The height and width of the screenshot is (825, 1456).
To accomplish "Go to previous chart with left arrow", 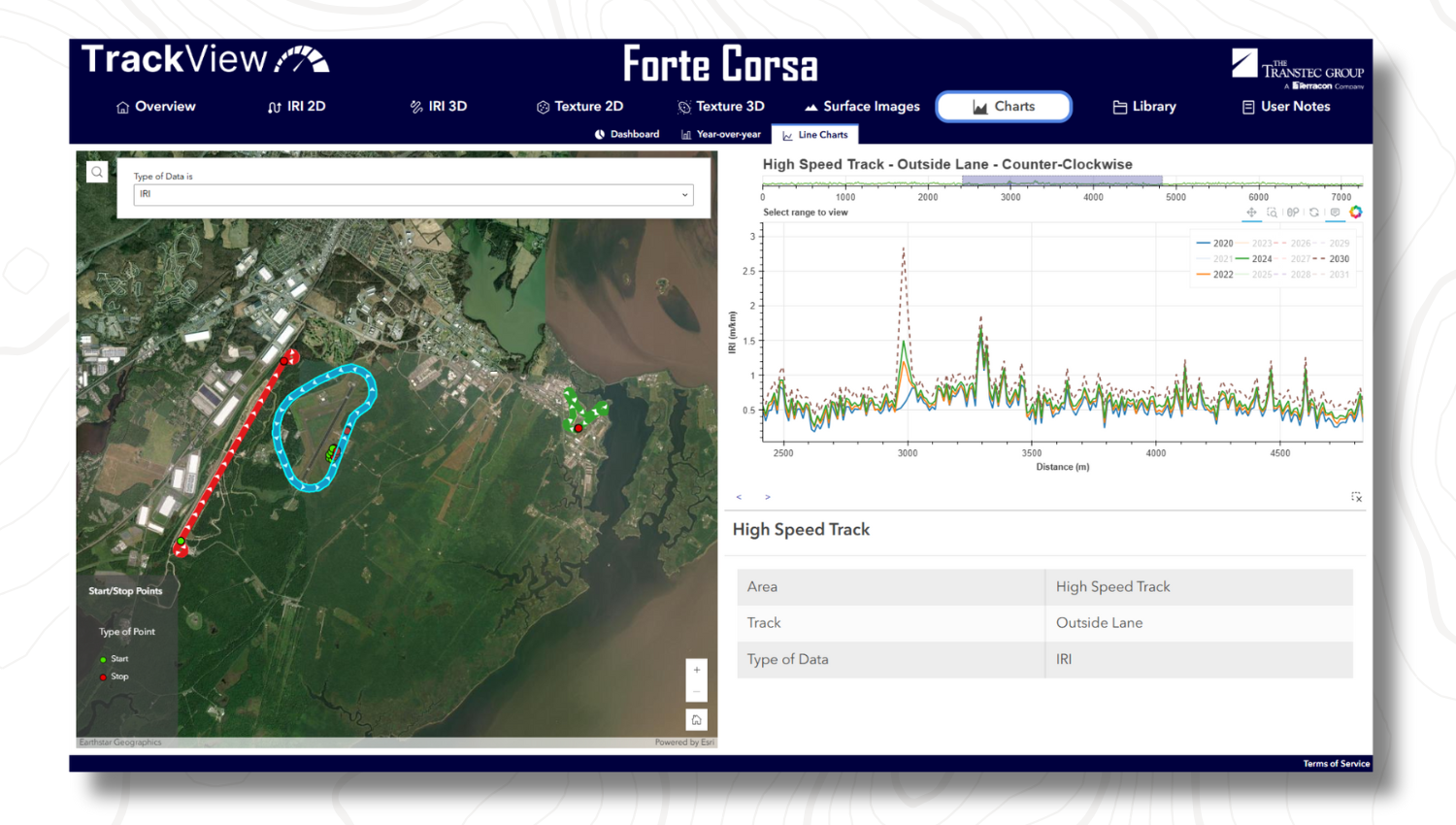I will pyautogui.click(x=739, y=497).
